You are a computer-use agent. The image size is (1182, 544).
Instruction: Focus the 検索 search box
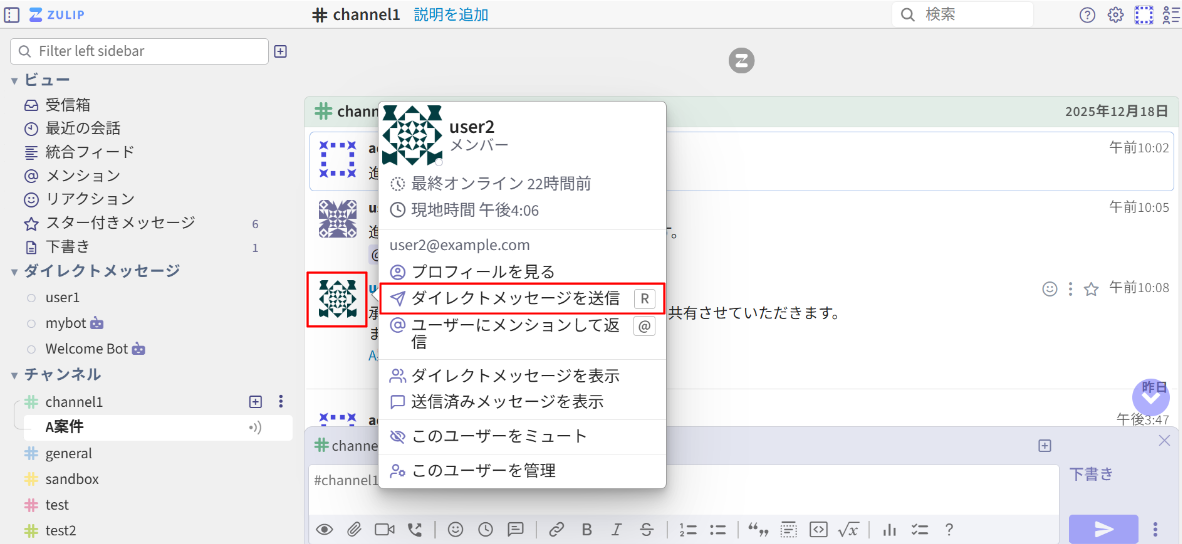pyautogui.click(x=962, y=14)
